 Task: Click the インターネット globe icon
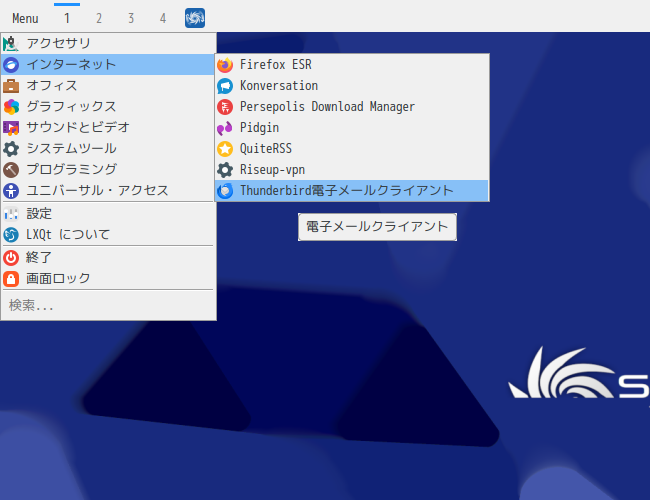pos(11,65)
